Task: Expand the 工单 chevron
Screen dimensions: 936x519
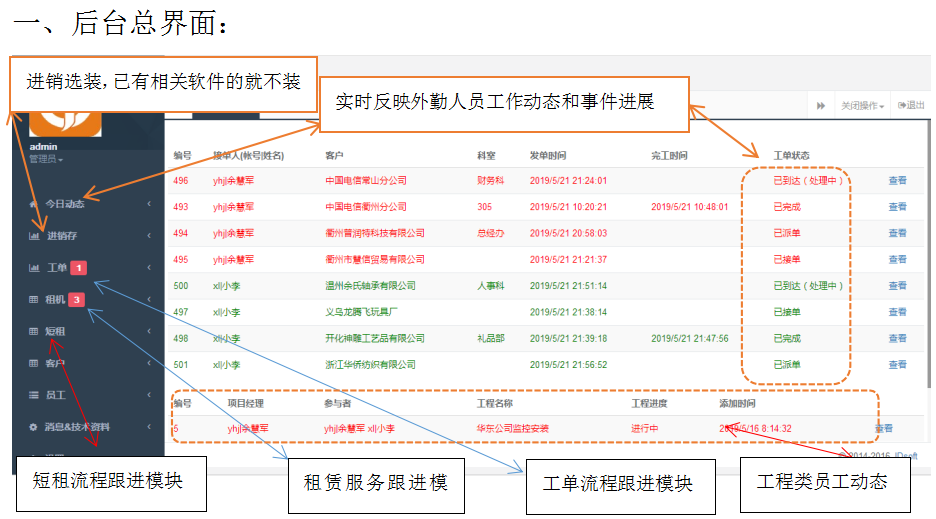Action: [x=149, y=268]
